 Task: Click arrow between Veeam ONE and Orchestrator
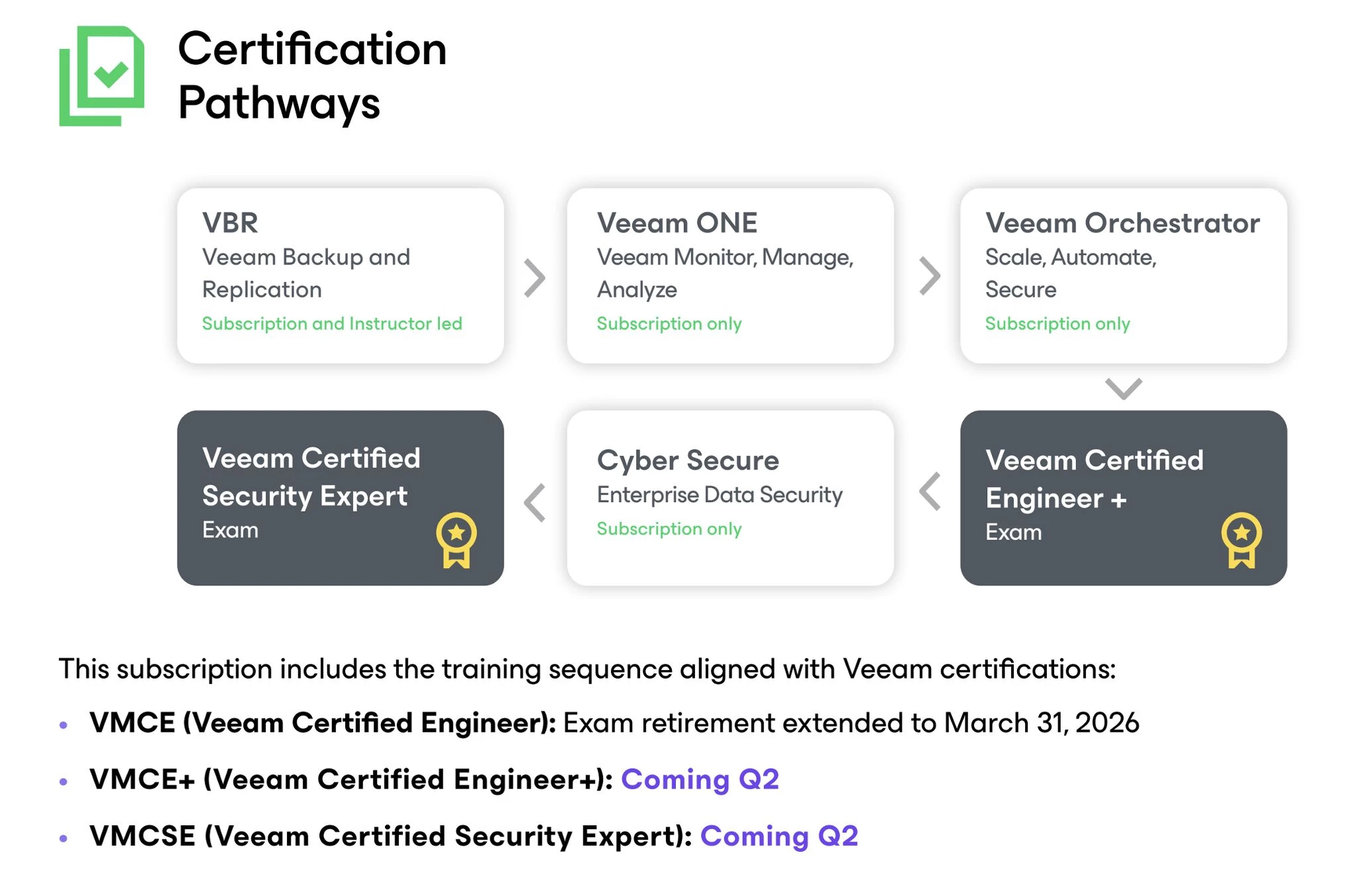click(x=930, y=275)
